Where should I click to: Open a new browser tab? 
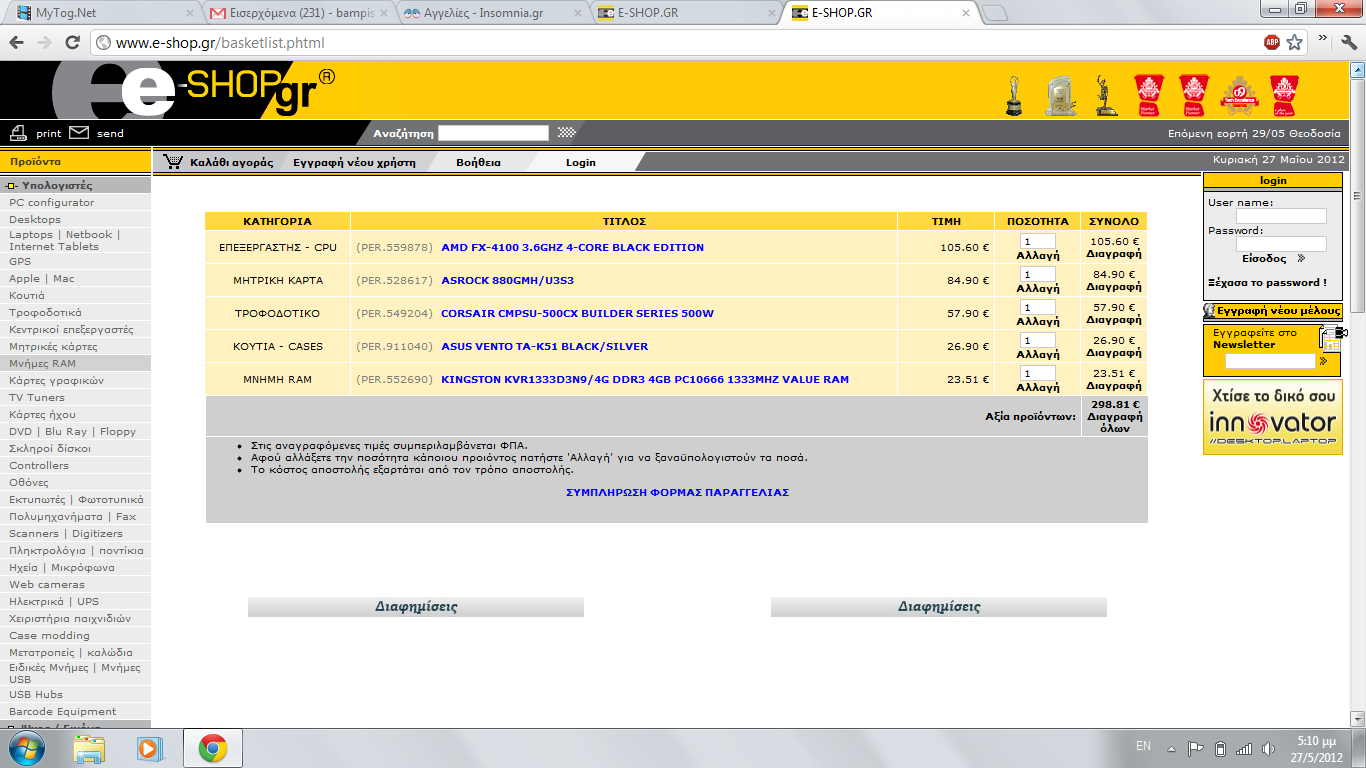995,13
